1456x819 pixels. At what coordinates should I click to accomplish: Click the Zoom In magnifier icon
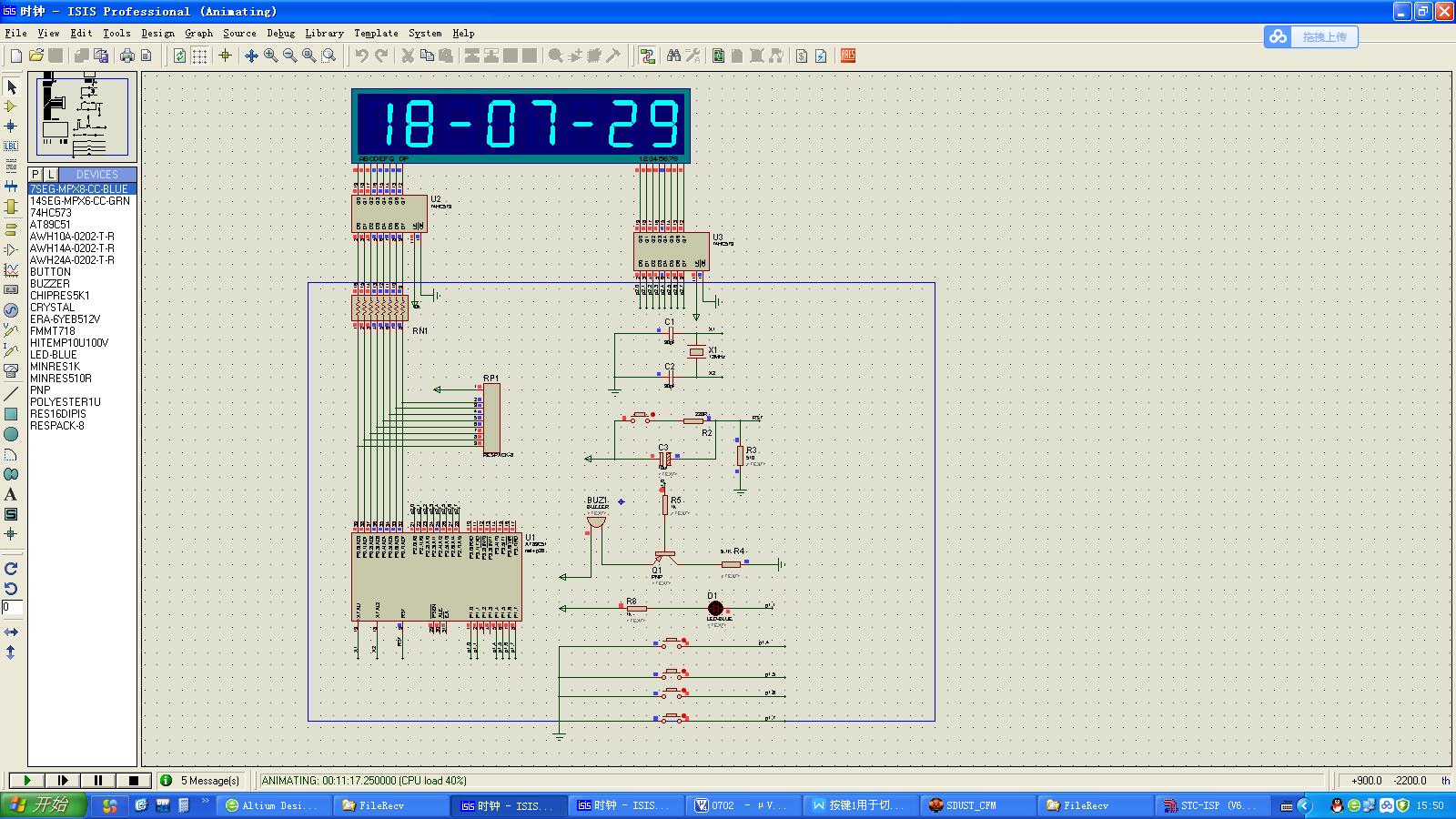point(271,56)
